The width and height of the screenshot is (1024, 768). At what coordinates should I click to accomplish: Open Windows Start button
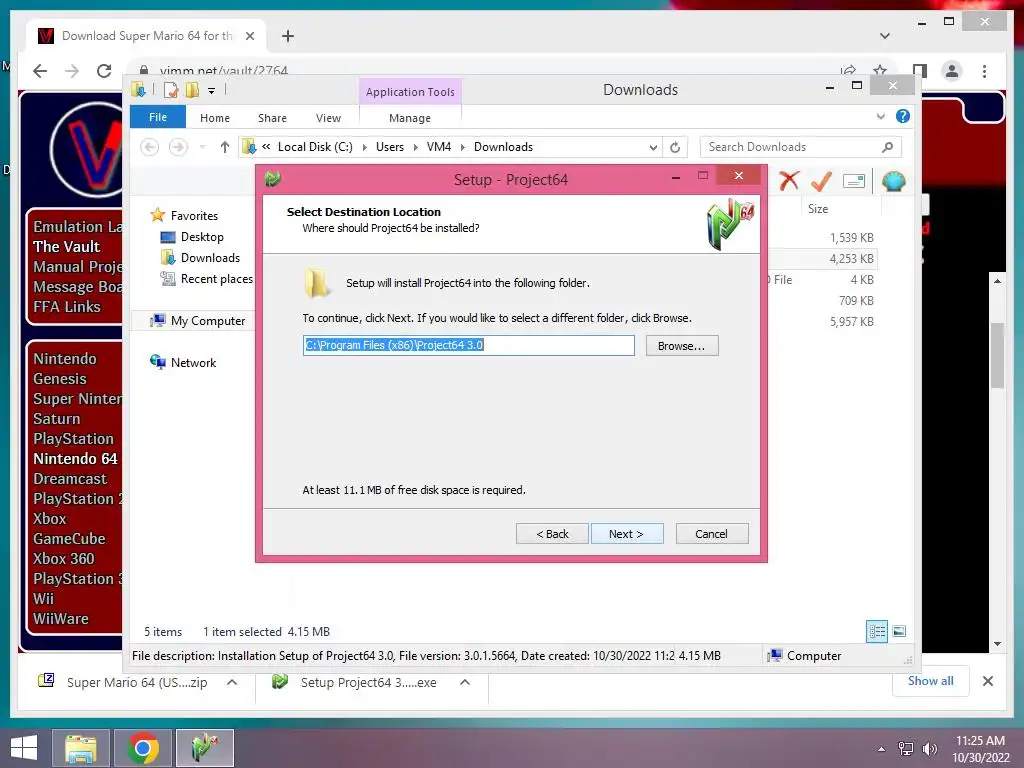coord(24,748)
